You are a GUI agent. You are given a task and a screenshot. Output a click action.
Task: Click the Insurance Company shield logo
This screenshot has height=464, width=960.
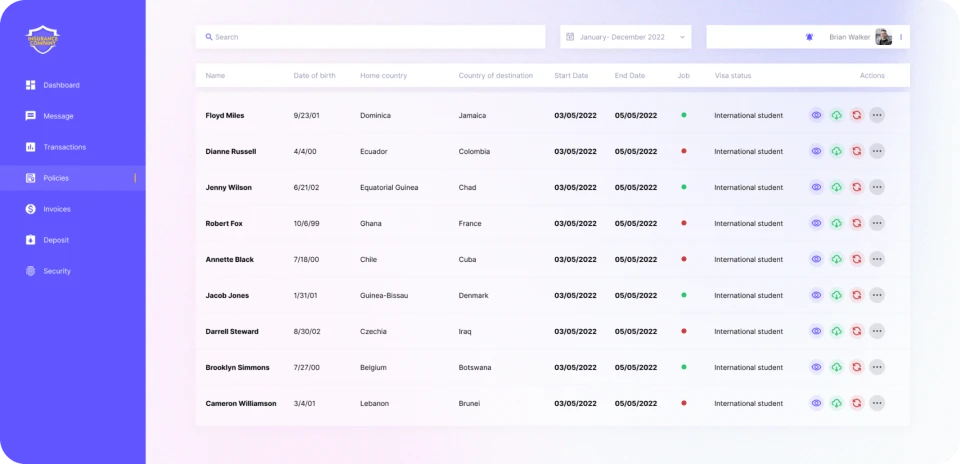point(43,39)
